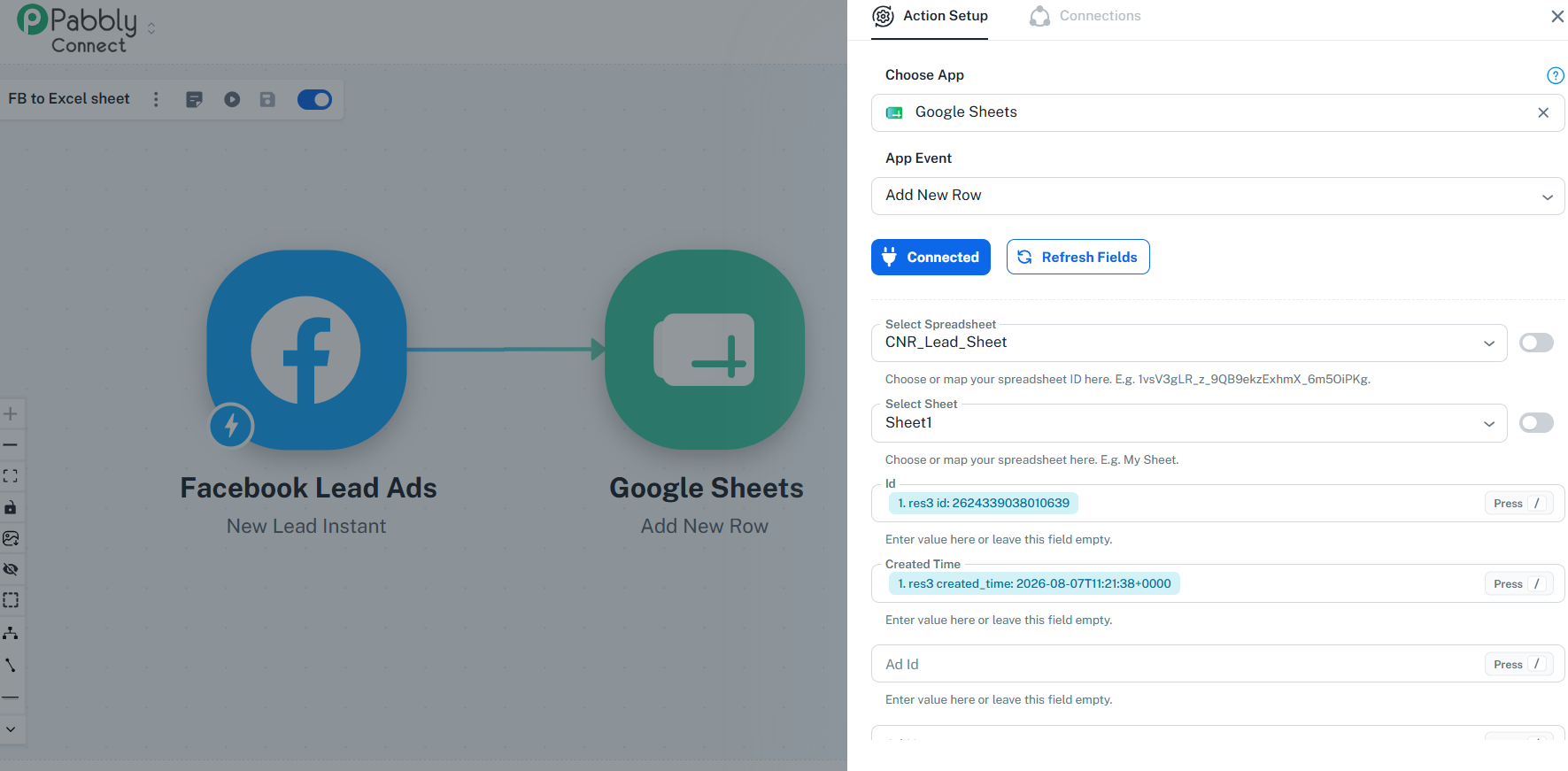Open the Select Spreadsheet dropdown

tap(1189, 343)
